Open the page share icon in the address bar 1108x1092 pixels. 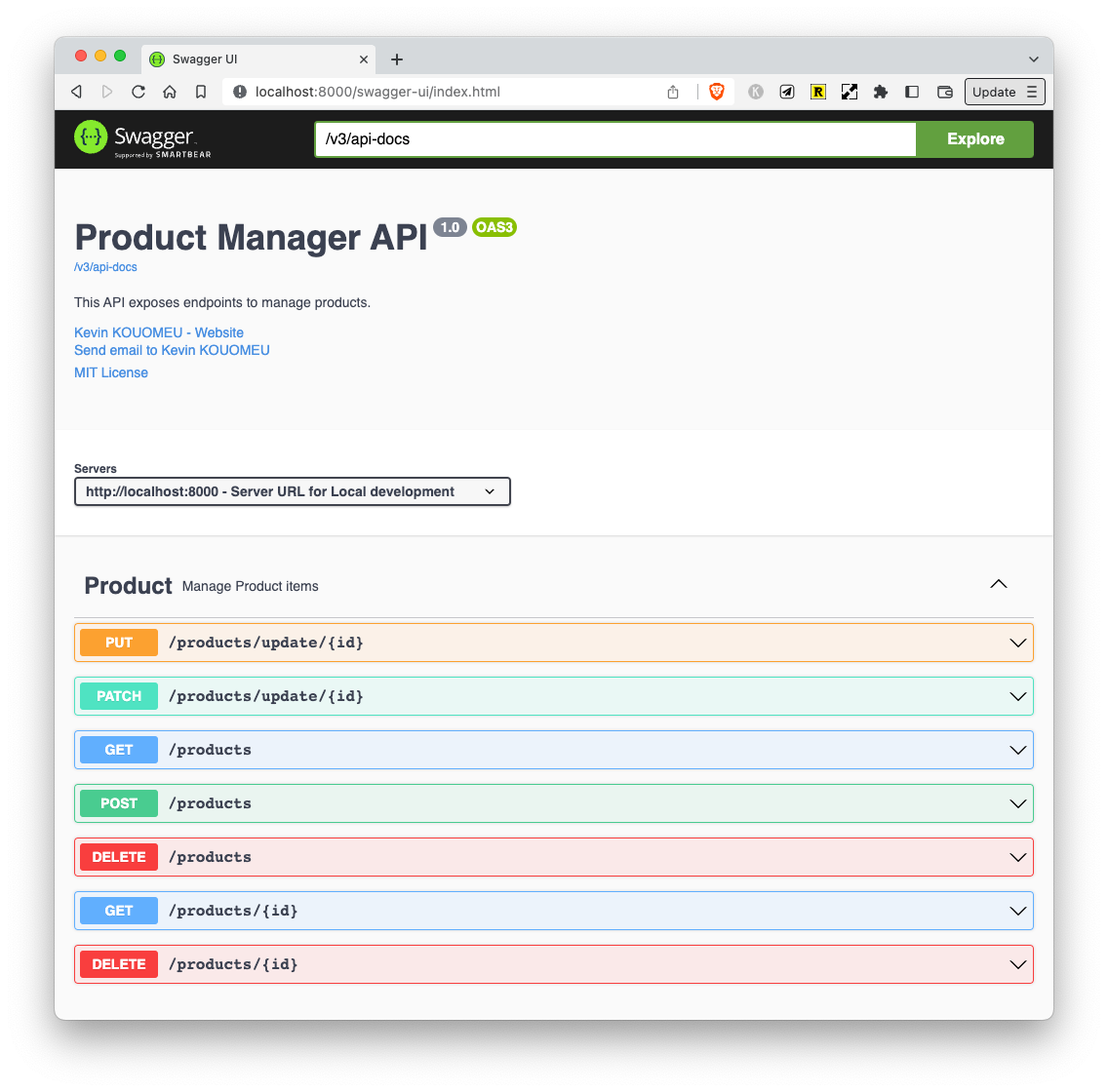point(673,91)
